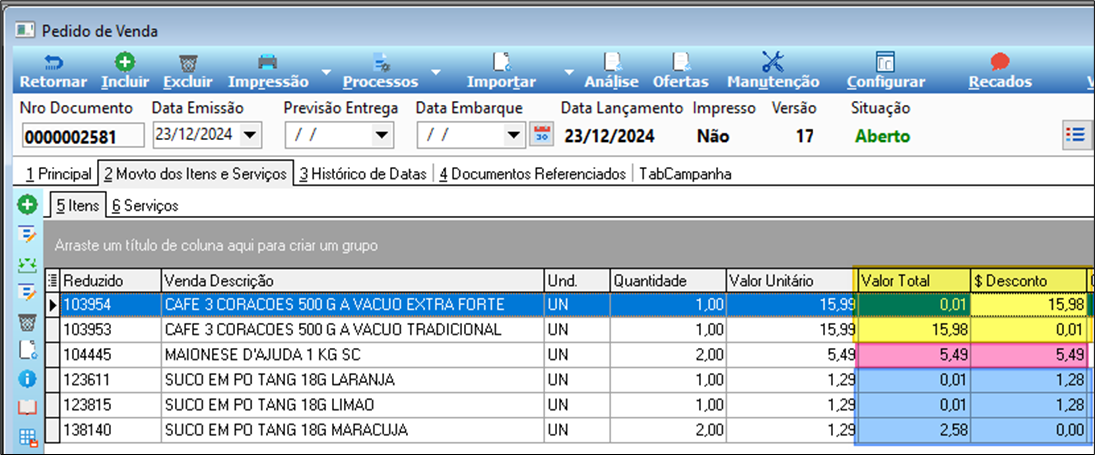
Task: Open Recados messages icon
Action: click(x=1000, y=63)
